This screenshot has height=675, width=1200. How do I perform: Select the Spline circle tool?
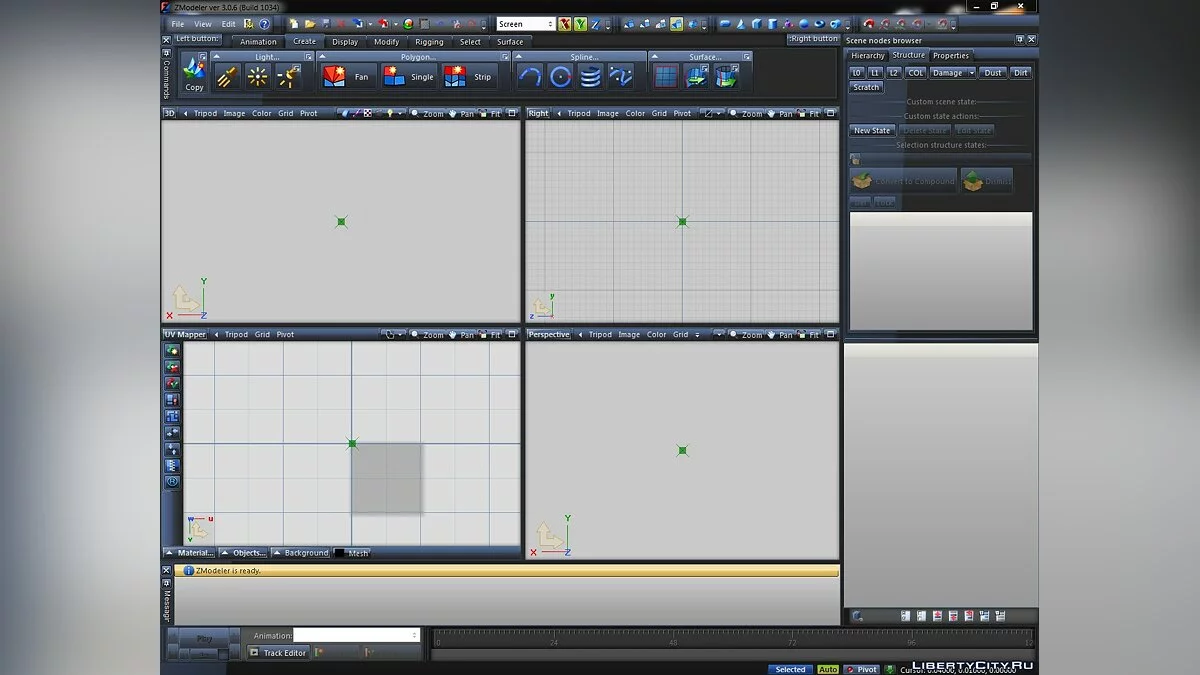click(x=560, y=77)
